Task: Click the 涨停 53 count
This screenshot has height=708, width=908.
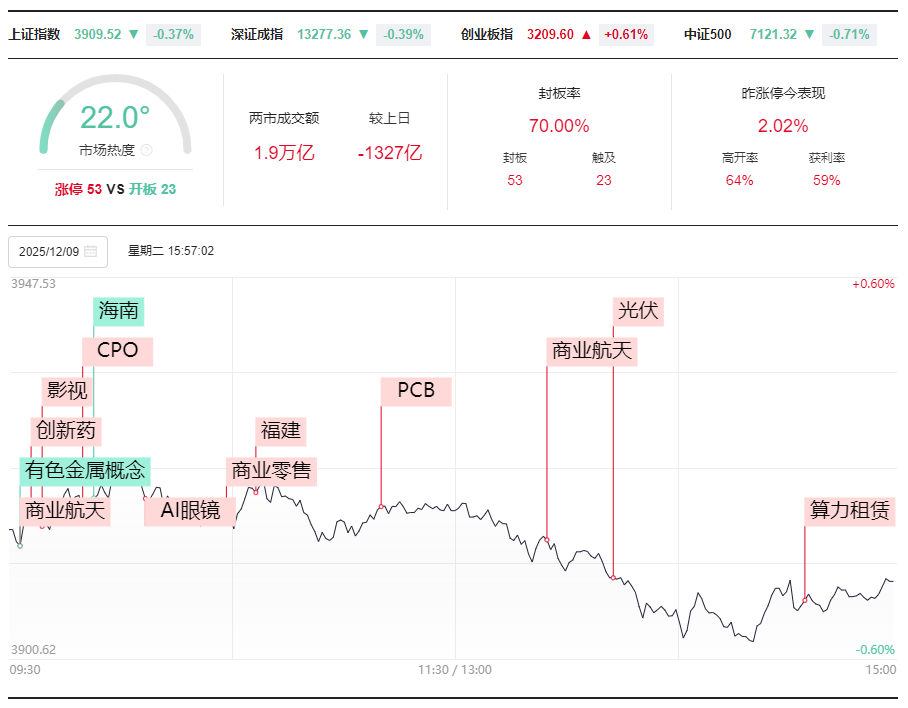Action: click(78, 188)
